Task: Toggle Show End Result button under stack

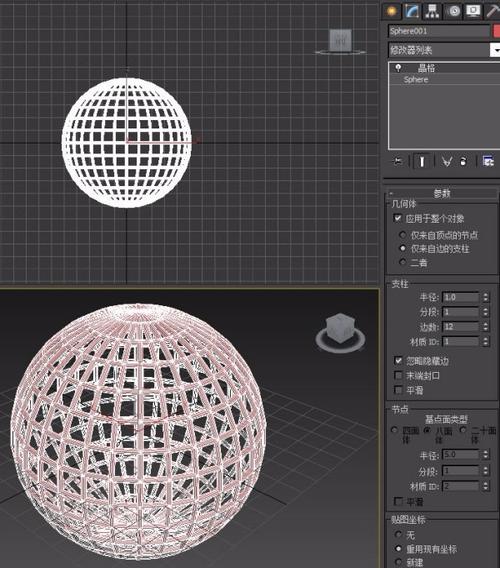Action: [x=422, y=161]
